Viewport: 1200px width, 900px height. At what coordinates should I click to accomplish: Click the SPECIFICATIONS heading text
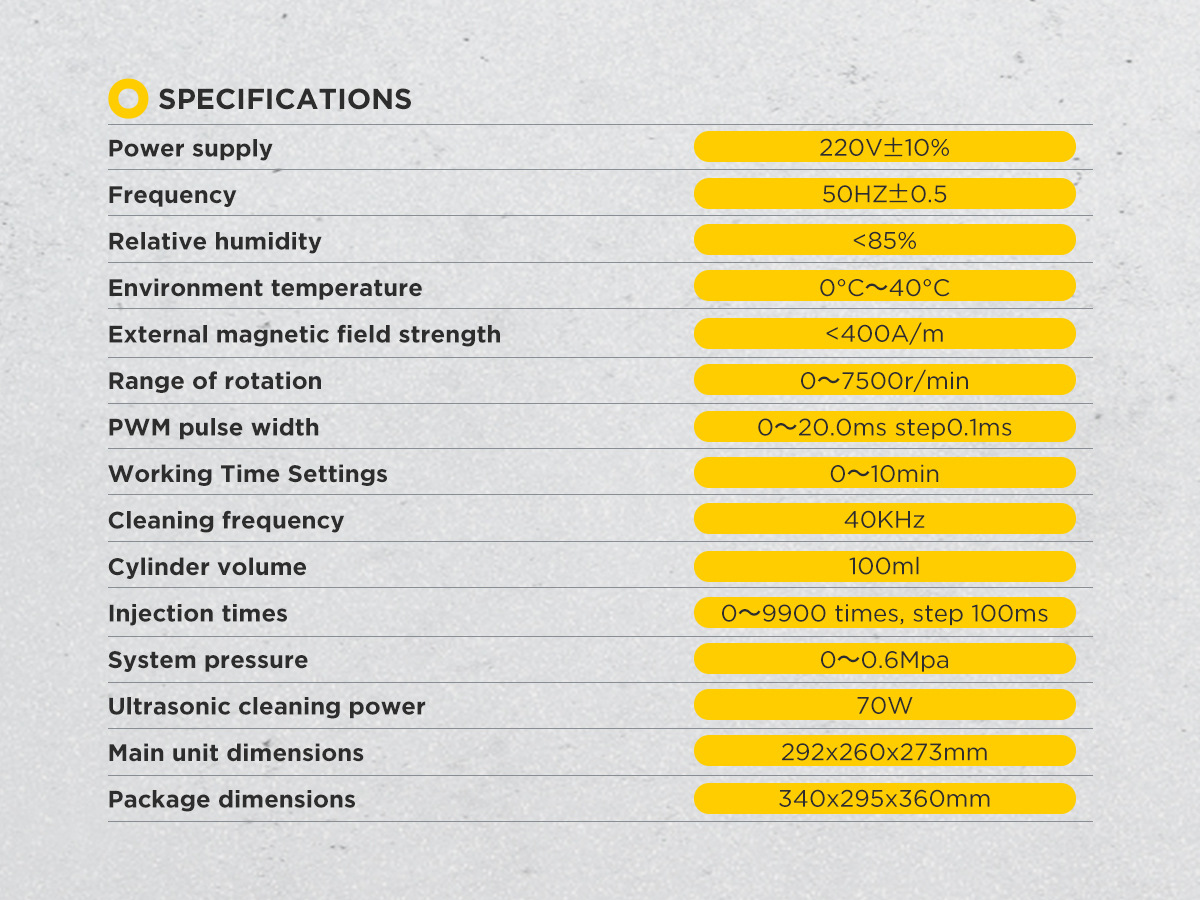pyautogui.click(x=285, y=100)
